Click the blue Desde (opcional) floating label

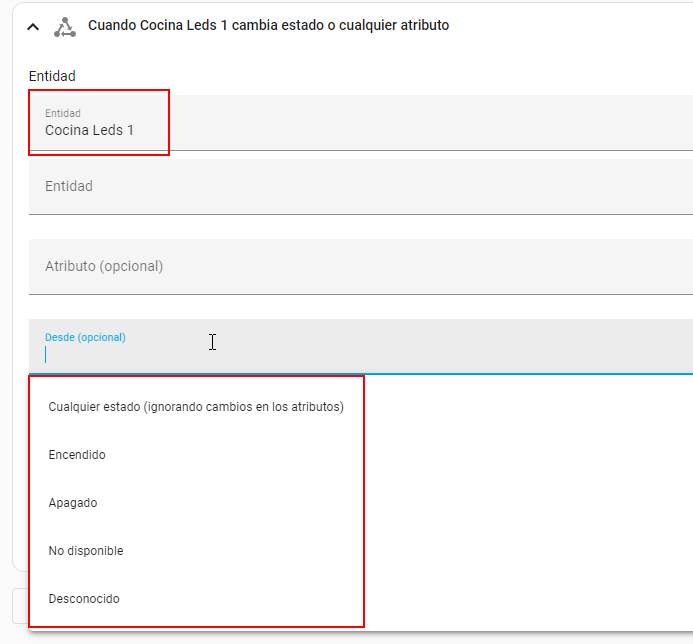click(x=85, y=337)
